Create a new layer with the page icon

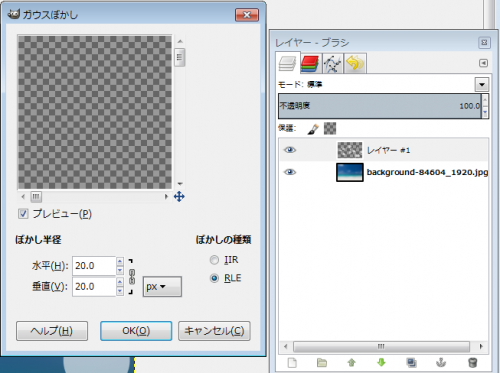click(x=292, y=363)
